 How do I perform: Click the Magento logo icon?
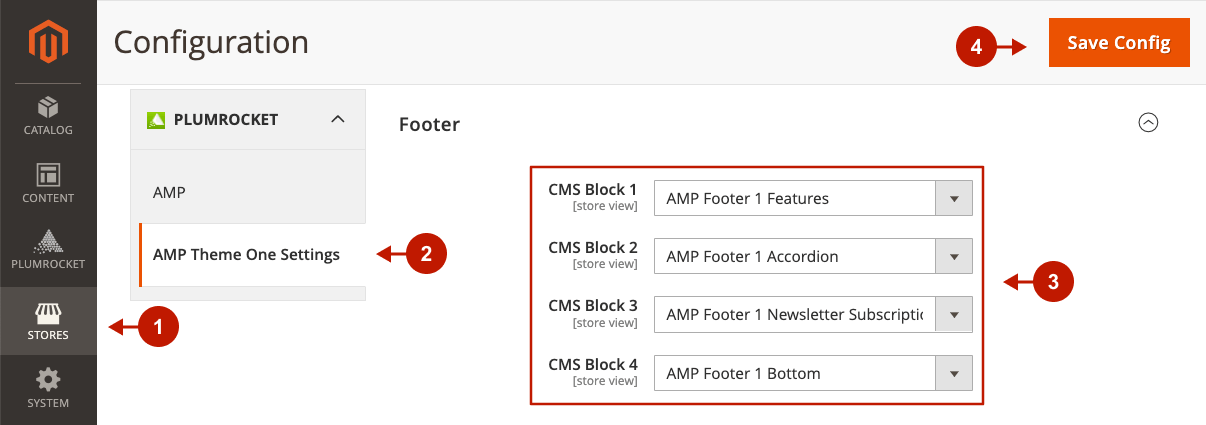48,42
